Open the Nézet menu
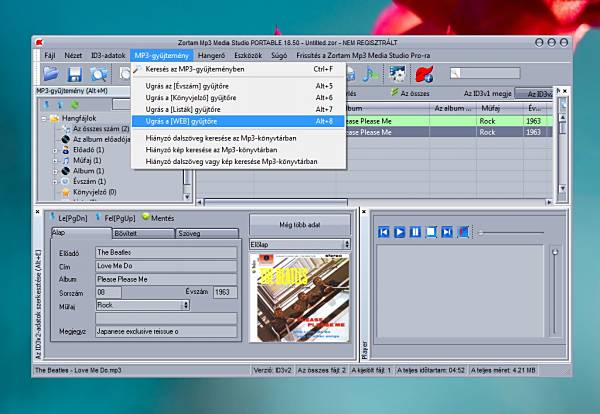 tap(73, 55)
